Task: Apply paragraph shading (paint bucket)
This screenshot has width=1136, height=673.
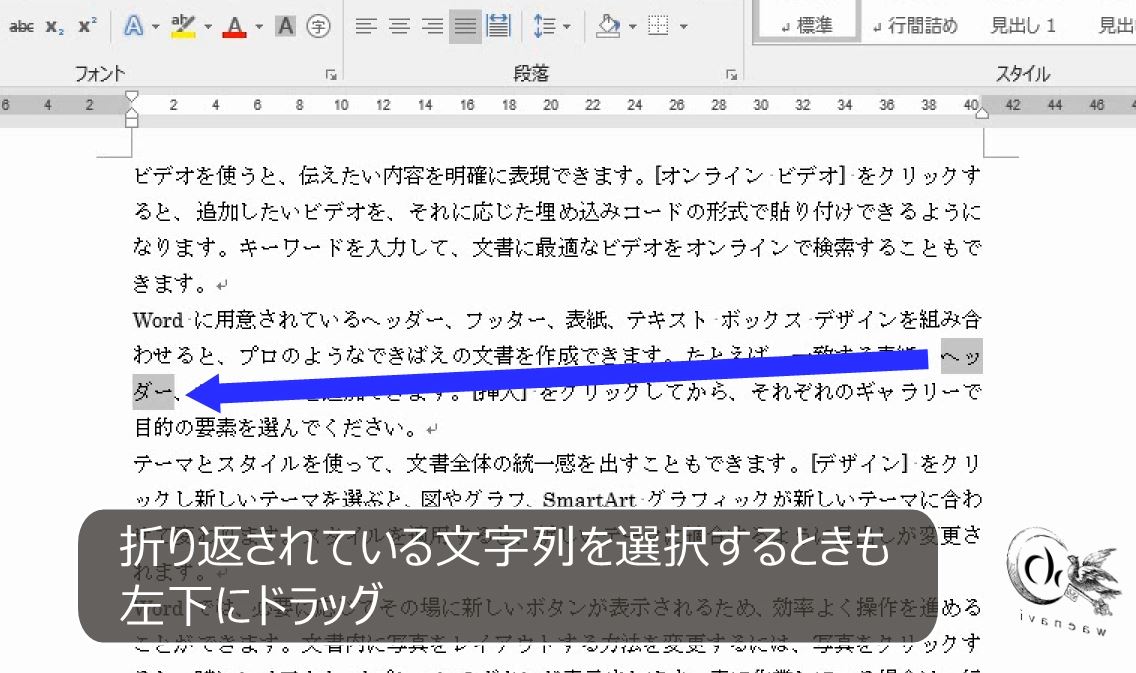Action: click(608, 27)
